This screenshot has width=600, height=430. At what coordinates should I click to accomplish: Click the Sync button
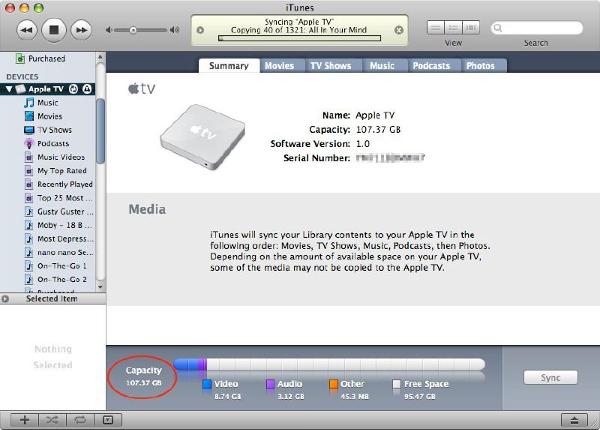550,378
